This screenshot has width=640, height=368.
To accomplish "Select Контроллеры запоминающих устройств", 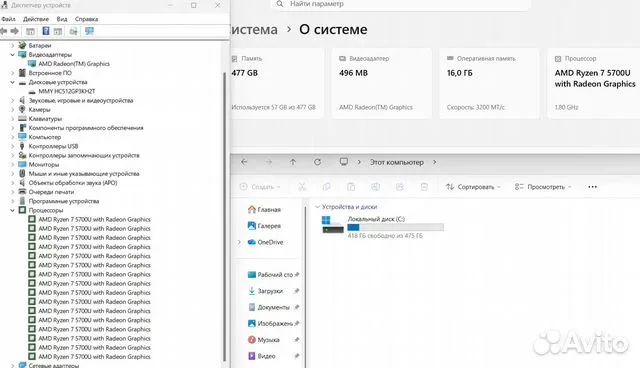I will point(84,155).
